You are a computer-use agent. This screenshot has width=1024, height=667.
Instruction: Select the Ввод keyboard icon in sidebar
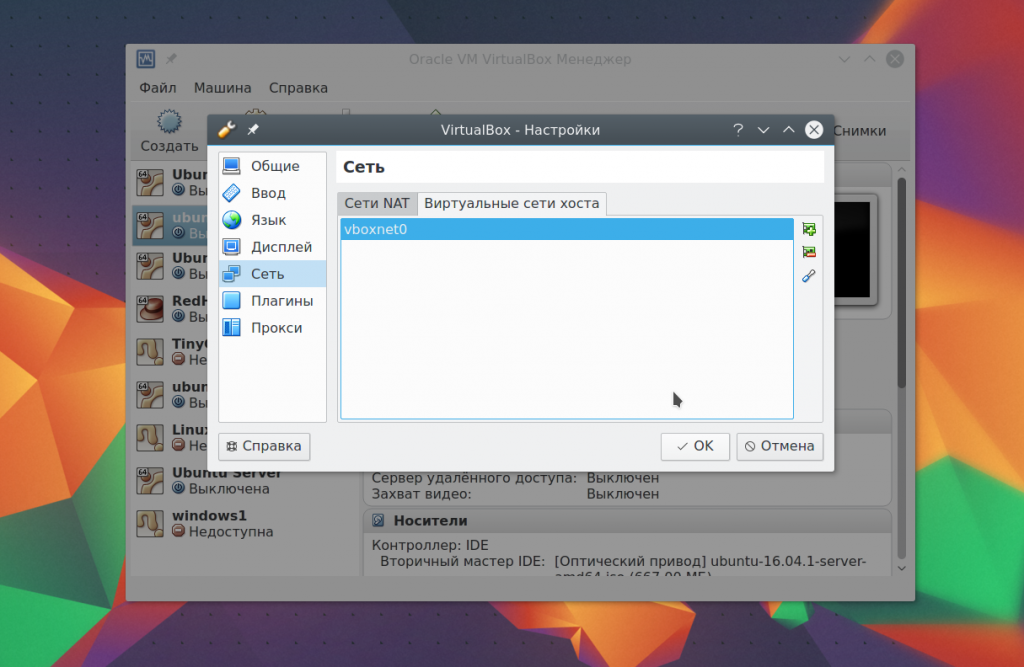(232, 193)
